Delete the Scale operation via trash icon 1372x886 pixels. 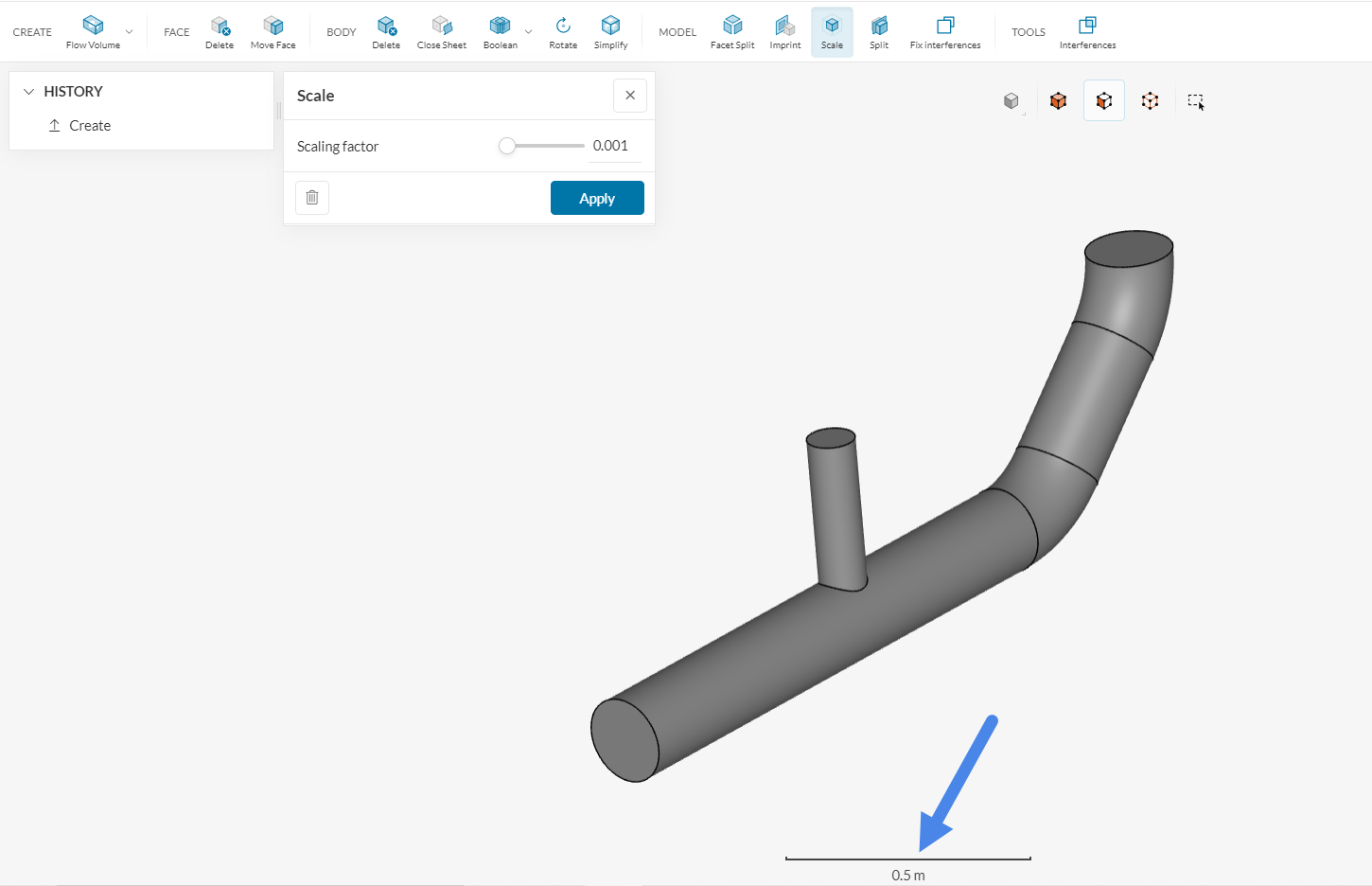point(312,198)
